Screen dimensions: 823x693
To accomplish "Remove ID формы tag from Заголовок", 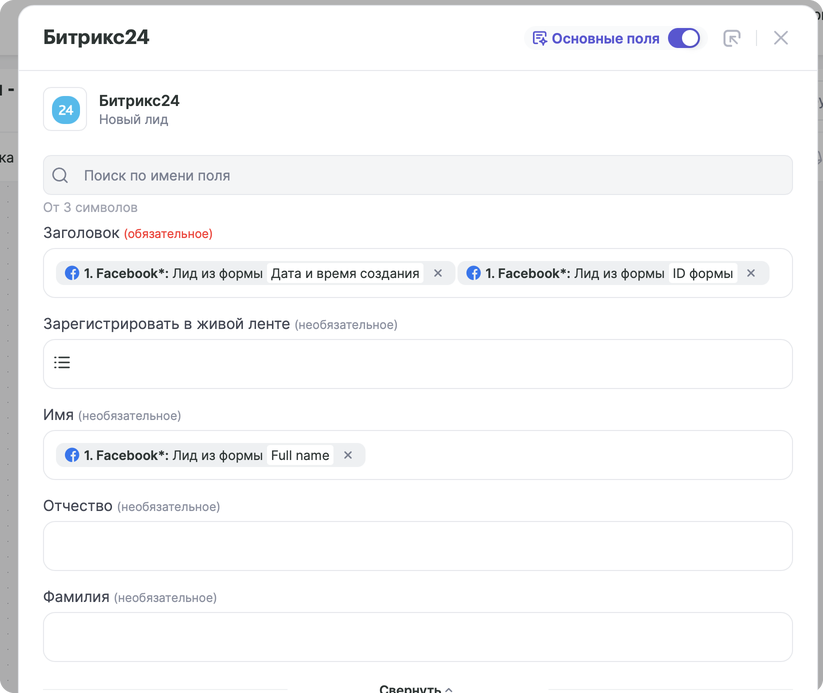I will click(751, 273).
